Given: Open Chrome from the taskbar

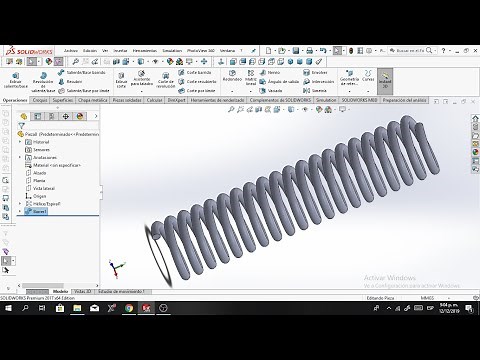Looking at the screenshot, I should [x=129, y=308].
